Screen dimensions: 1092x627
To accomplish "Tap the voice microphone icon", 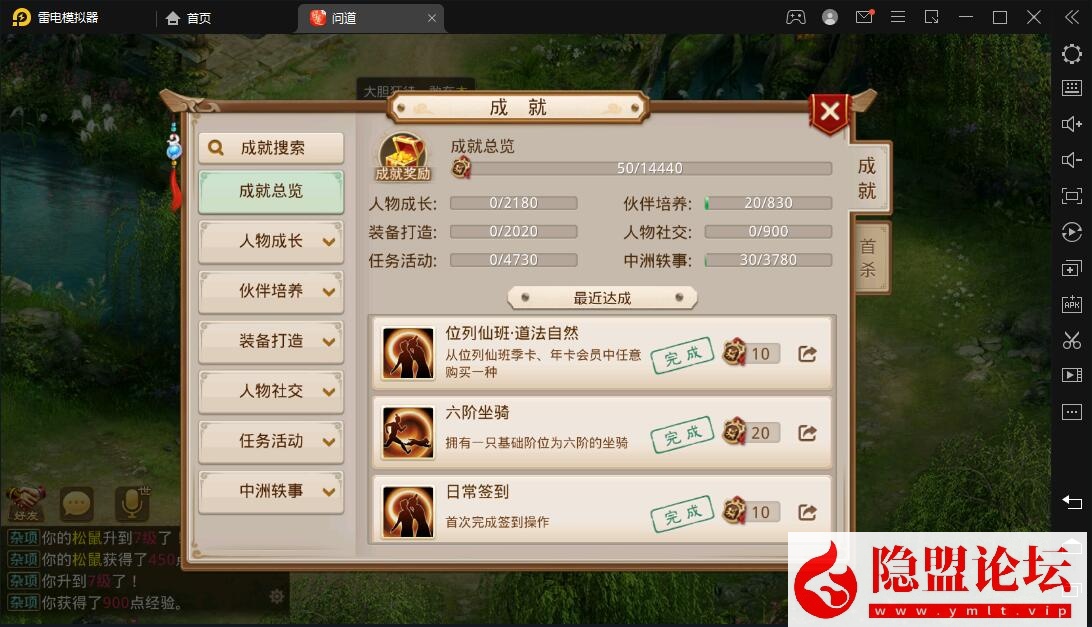I will coord(131,503).
